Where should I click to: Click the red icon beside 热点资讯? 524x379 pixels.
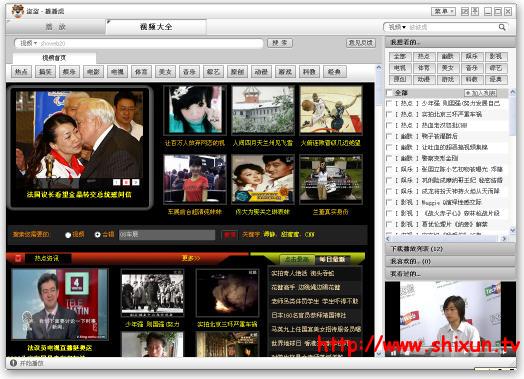(18, 258)
